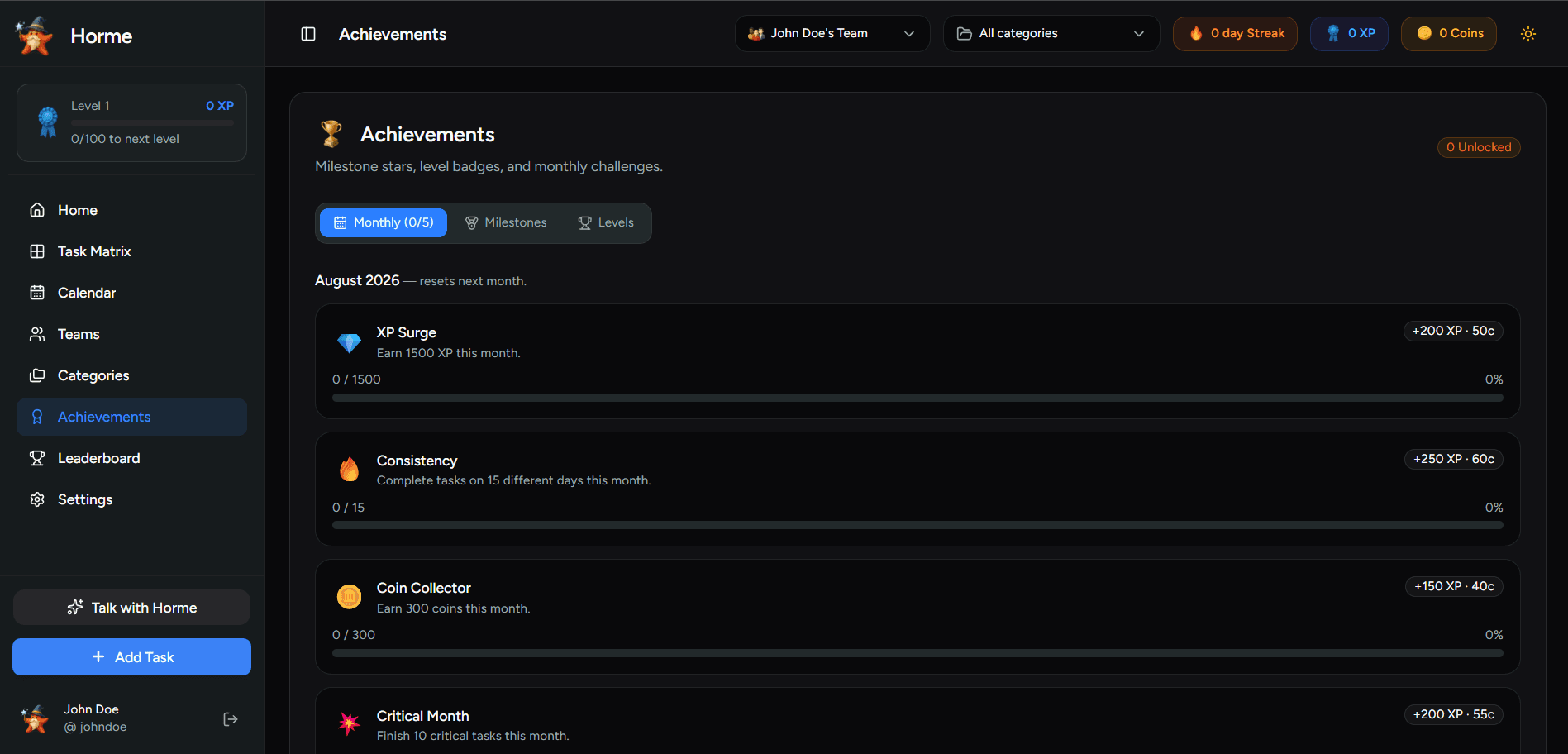1568x754 pixels.
Task: Click the 0 day Streak badge
Action: pos(1235,33)
